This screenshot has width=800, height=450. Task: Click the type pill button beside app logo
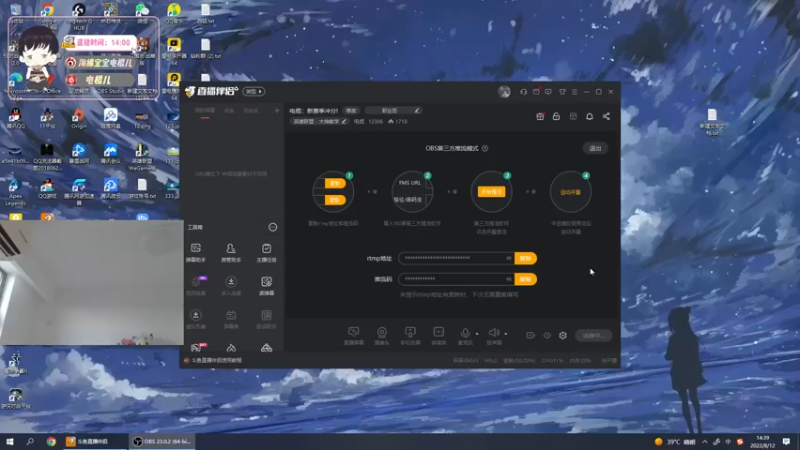coord(254,91)
